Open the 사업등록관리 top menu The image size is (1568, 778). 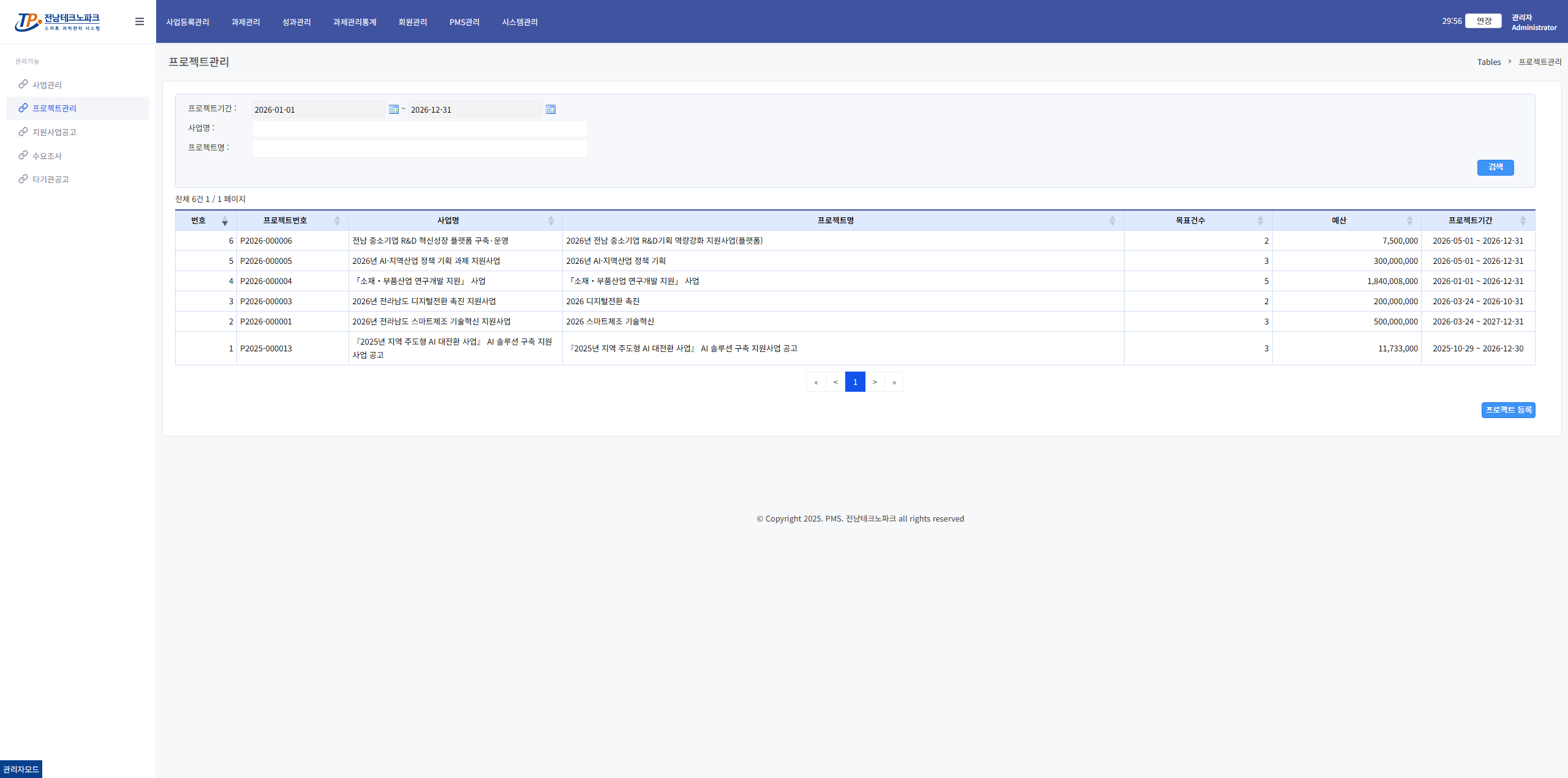click(187, 22)
